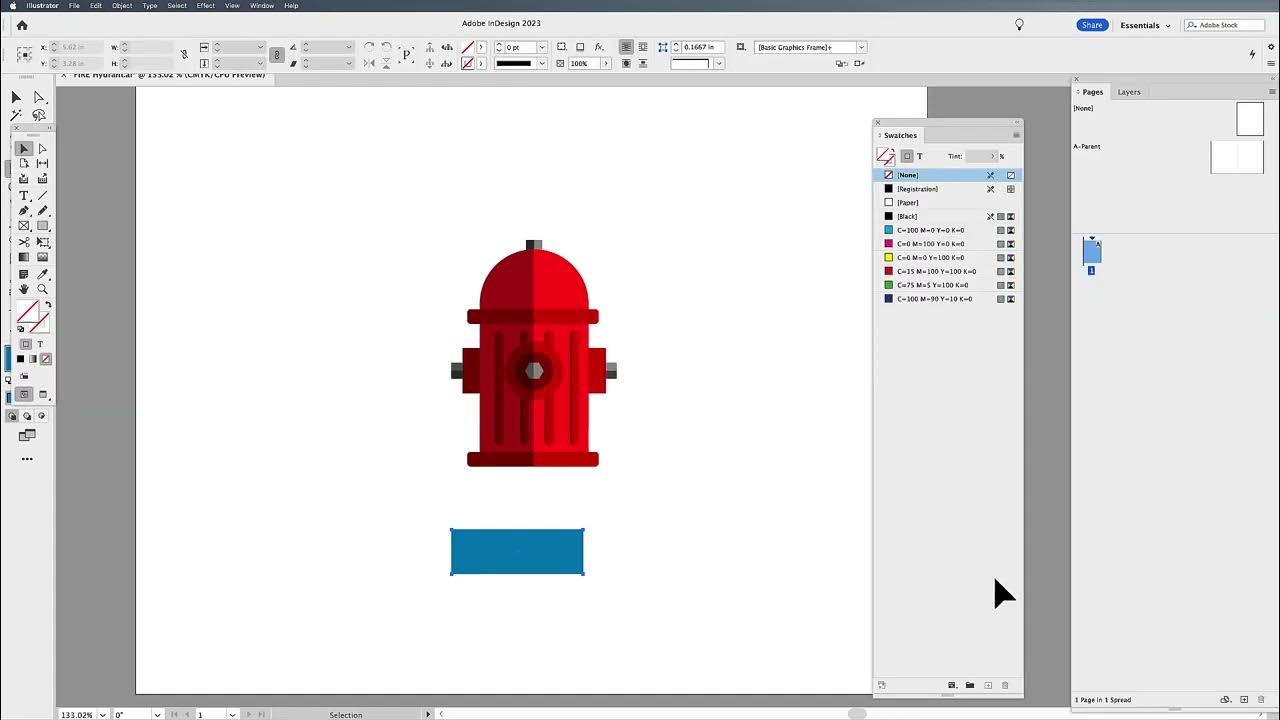Select the [Registration] swatch row
The width and height of the screenshot is (1280, 720).
point(948,189)
